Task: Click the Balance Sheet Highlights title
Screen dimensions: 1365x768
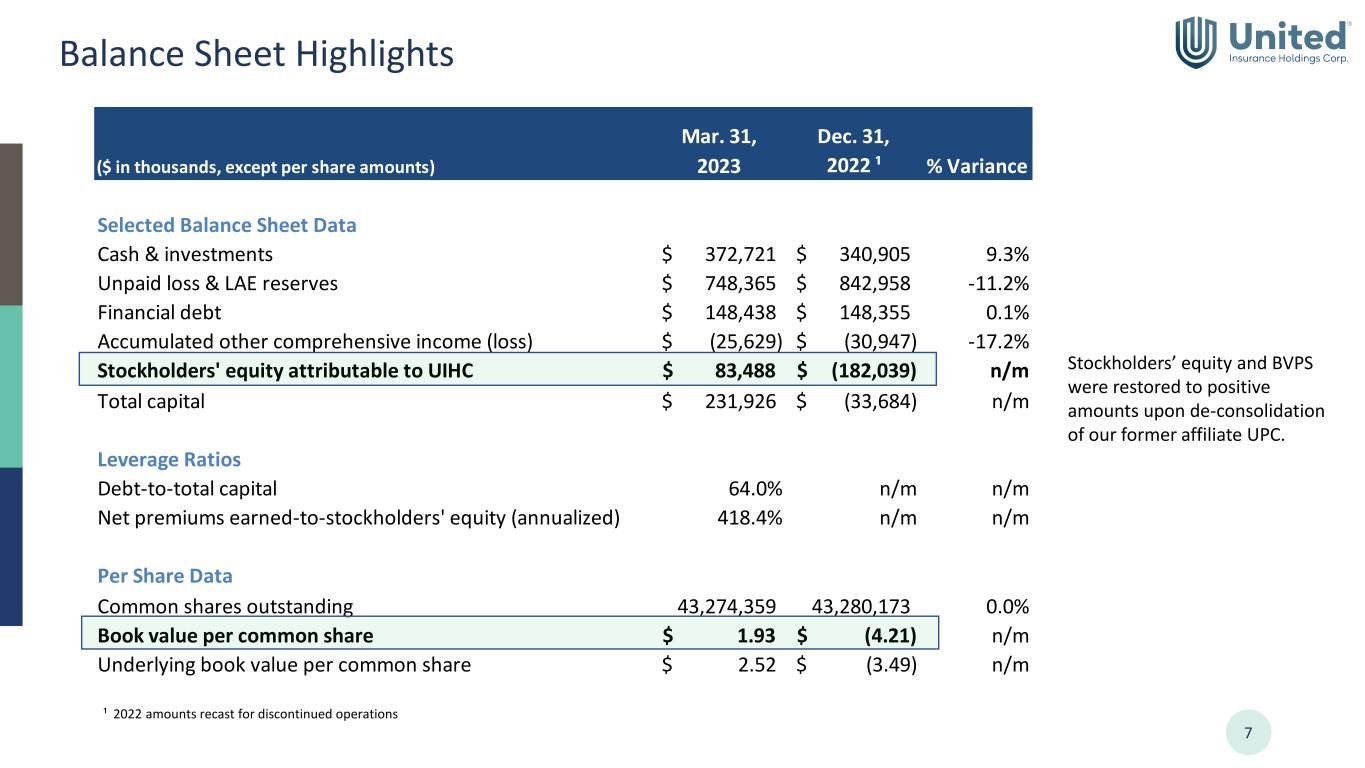Action: click(x=256, y=54)
